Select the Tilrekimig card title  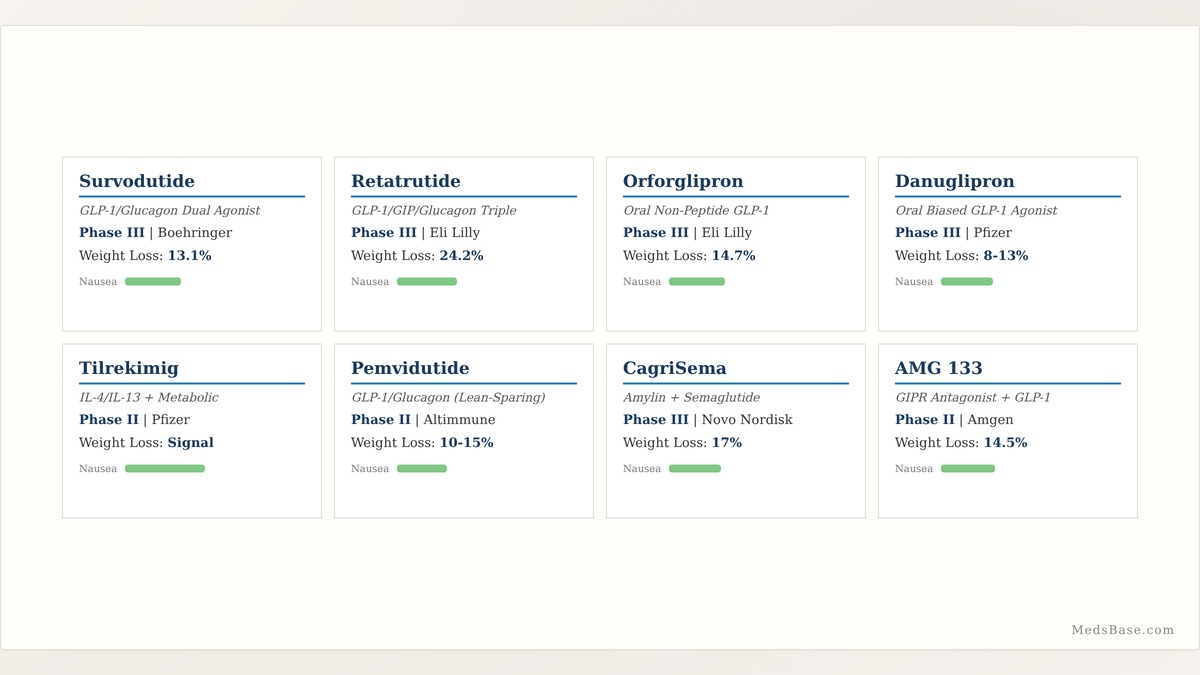(x=129, y=368)
